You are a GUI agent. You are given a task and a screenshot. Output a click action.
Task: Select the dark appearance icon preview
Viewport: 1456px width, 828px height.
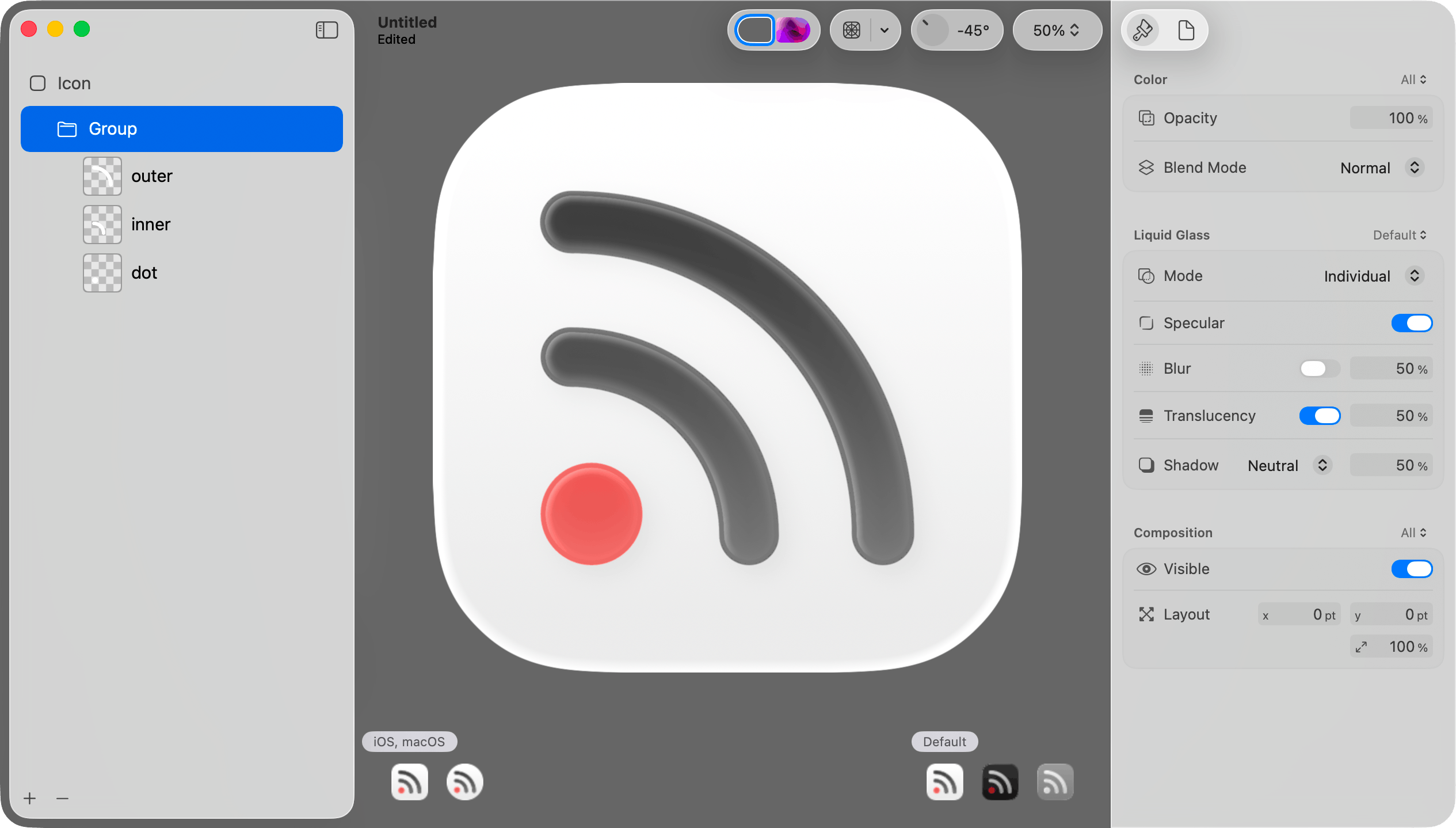1000,781
